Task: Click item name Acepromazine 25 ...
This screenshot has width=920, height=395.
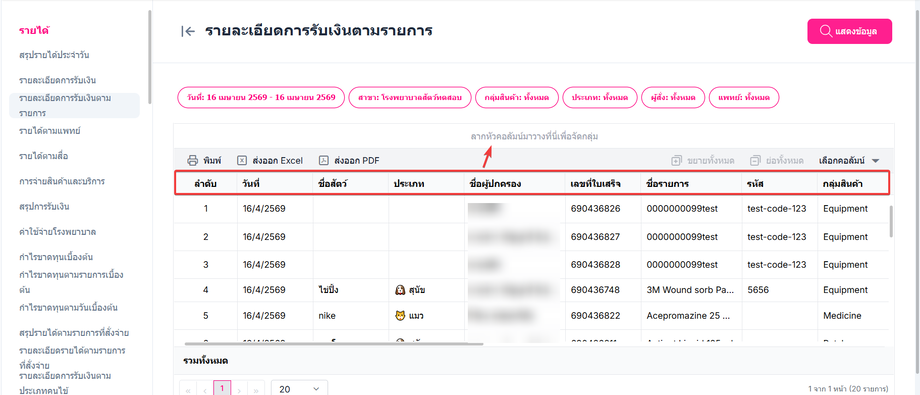Action: pyautogui.click(x=688, y=316)
